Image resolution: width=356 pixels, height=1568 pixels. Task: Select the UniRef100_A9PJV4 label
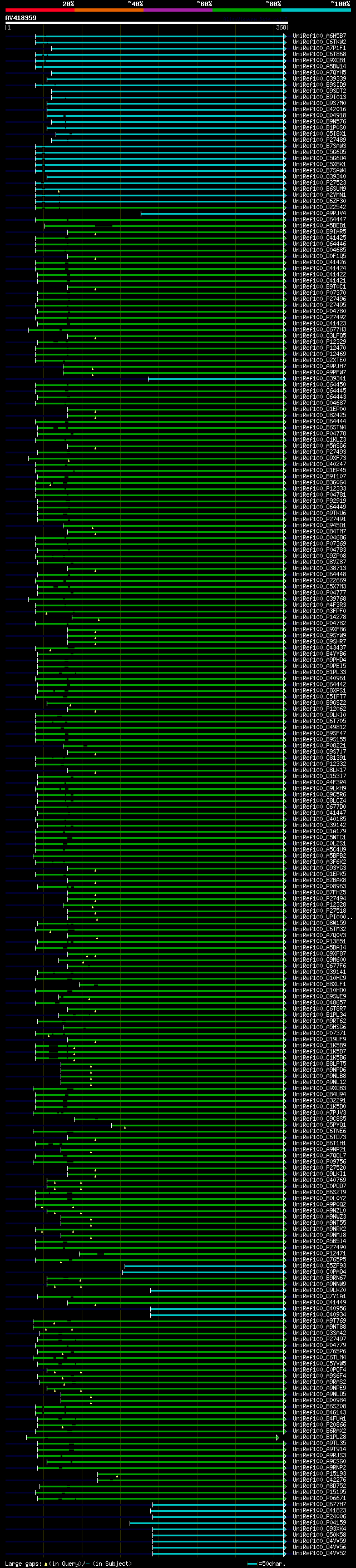pos(319,213)
